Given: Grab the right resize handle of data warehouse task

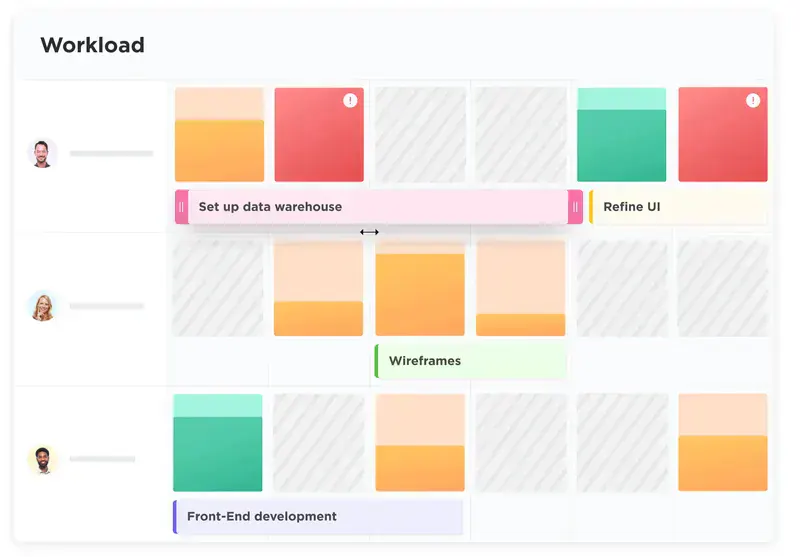Looking at the screenshot, I should pos(575,207).
